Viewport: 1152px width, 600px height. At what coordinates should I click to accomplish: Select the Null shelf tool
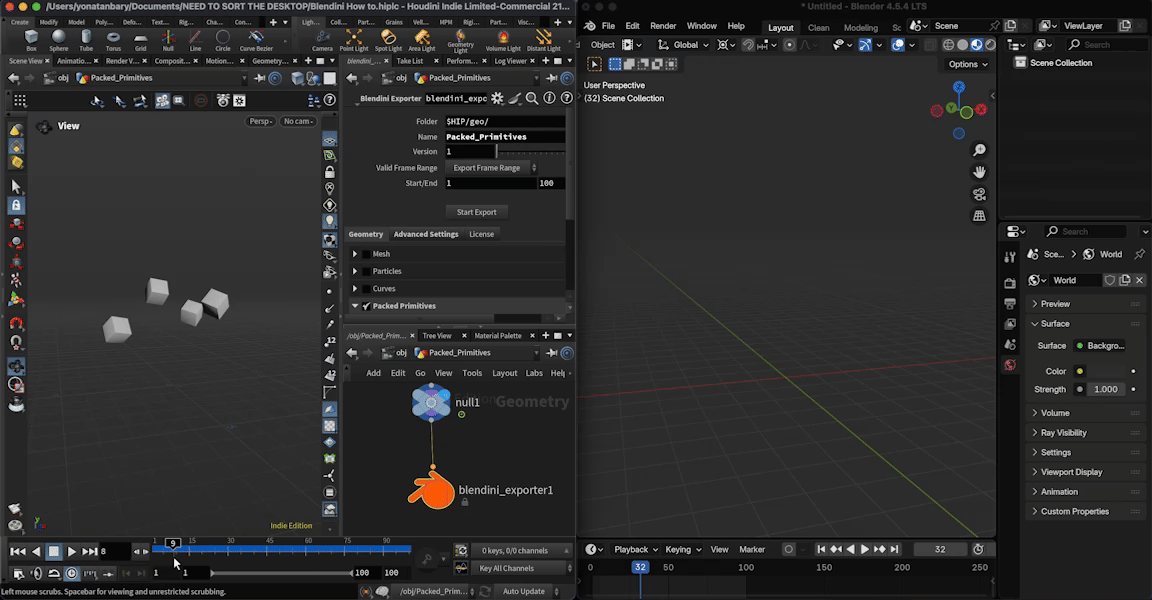(168, 40)
